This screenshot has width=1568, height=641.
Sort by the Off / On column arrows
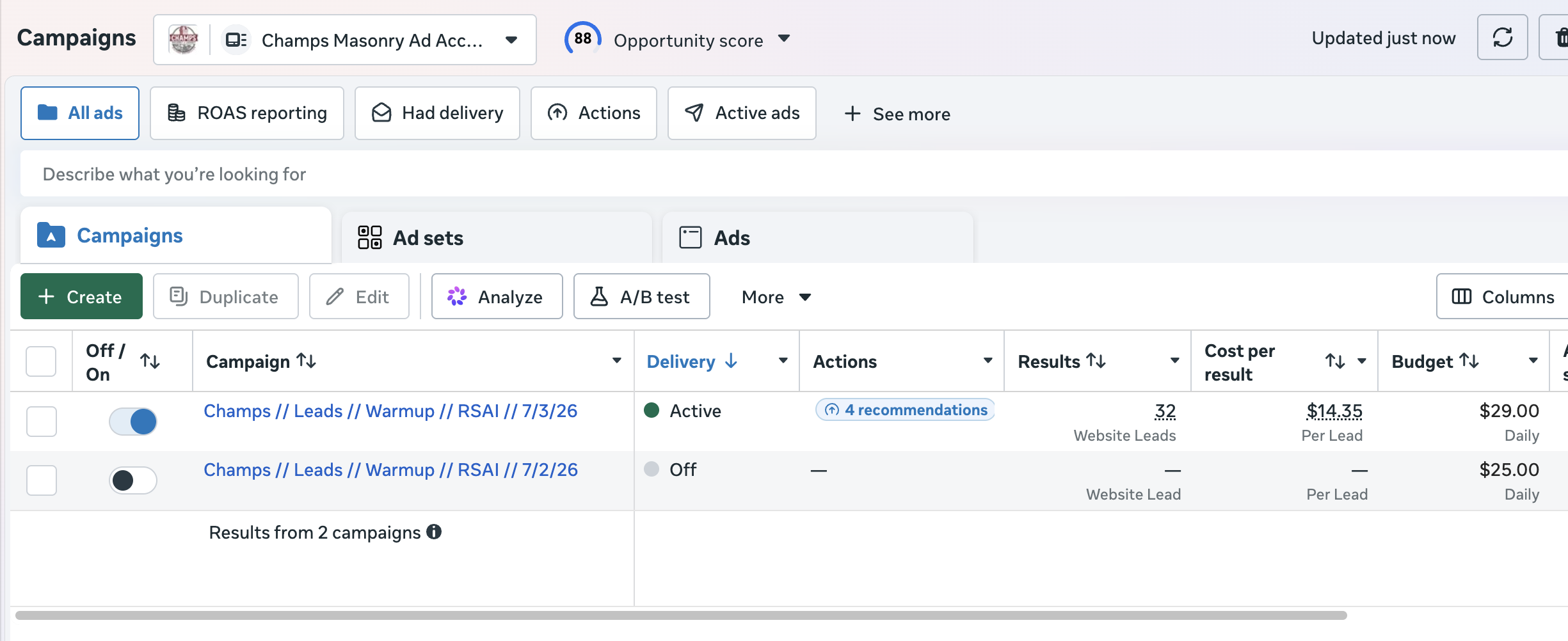150,361
